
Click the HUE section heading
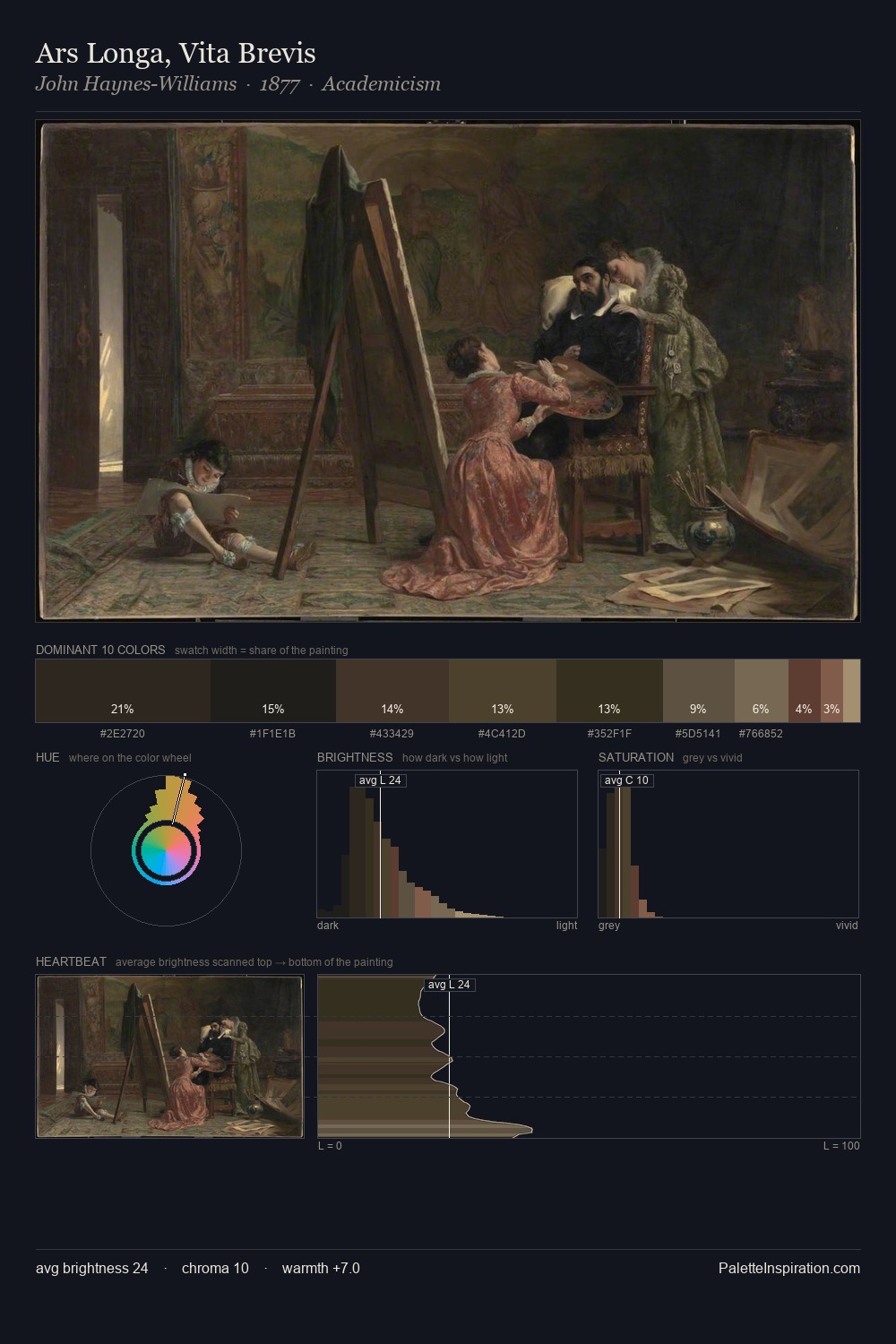[47, 757]
